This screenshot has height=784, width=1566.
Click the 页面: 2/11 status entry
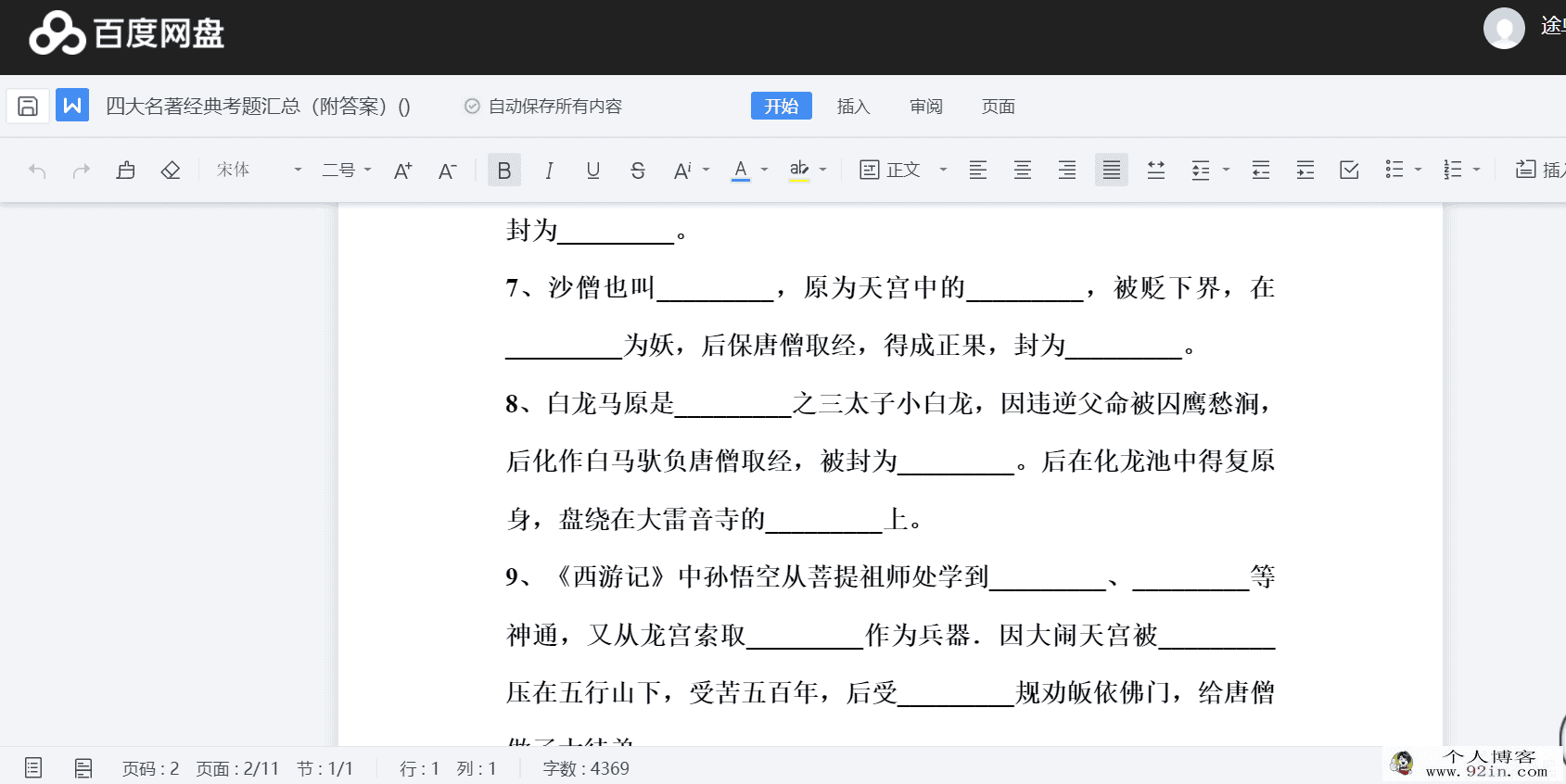click(x=237, y=769)
